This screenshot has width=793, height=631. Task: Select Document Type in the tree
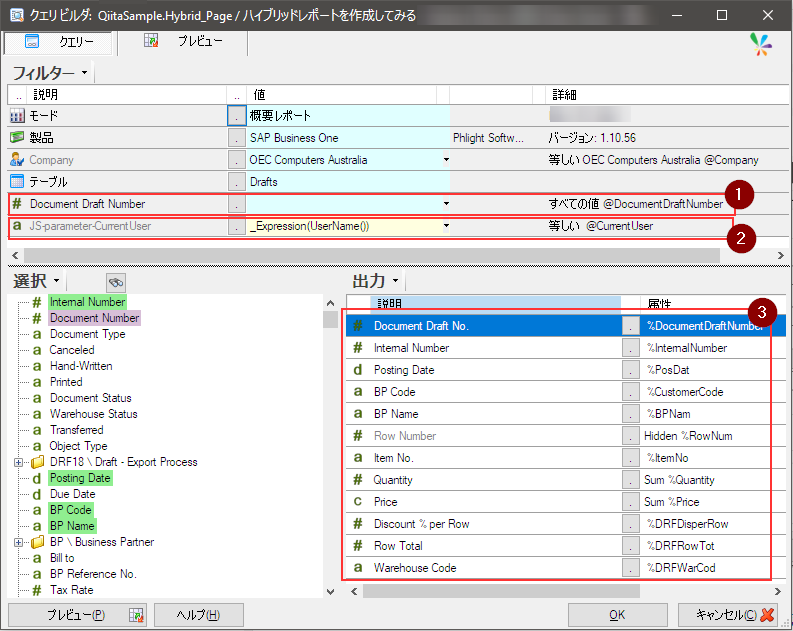(x=87, y=334)
